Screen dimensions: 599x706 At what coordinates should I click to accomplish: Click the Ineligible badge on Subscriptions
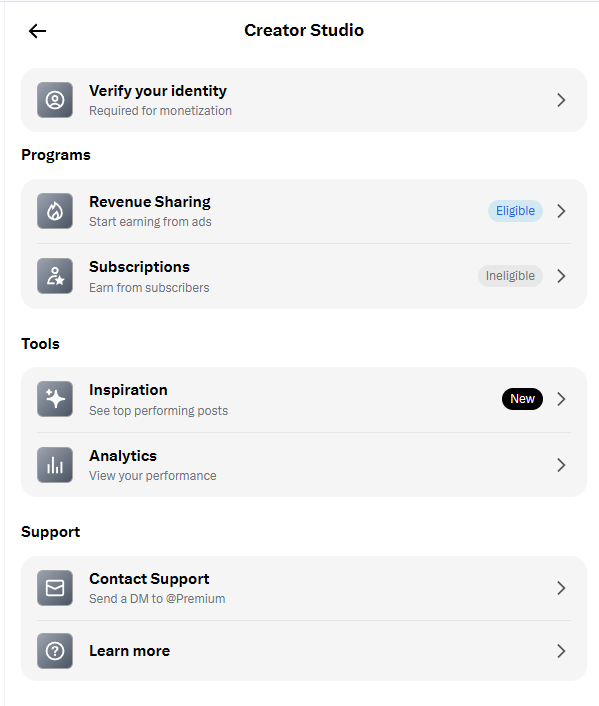point(510,276)
